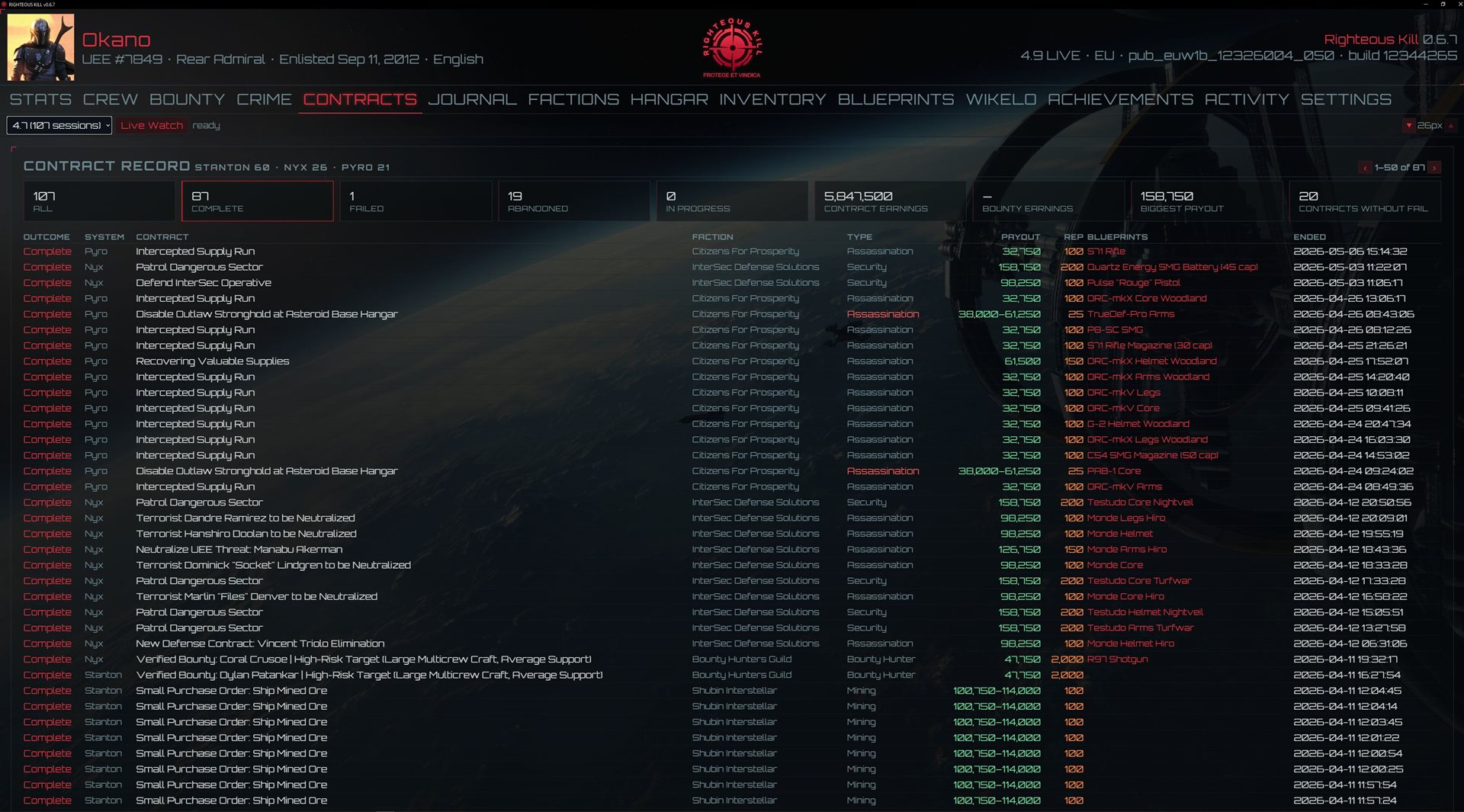Sort by the ENDED column header
1464x812 pixels.
tap(1309, 237)
